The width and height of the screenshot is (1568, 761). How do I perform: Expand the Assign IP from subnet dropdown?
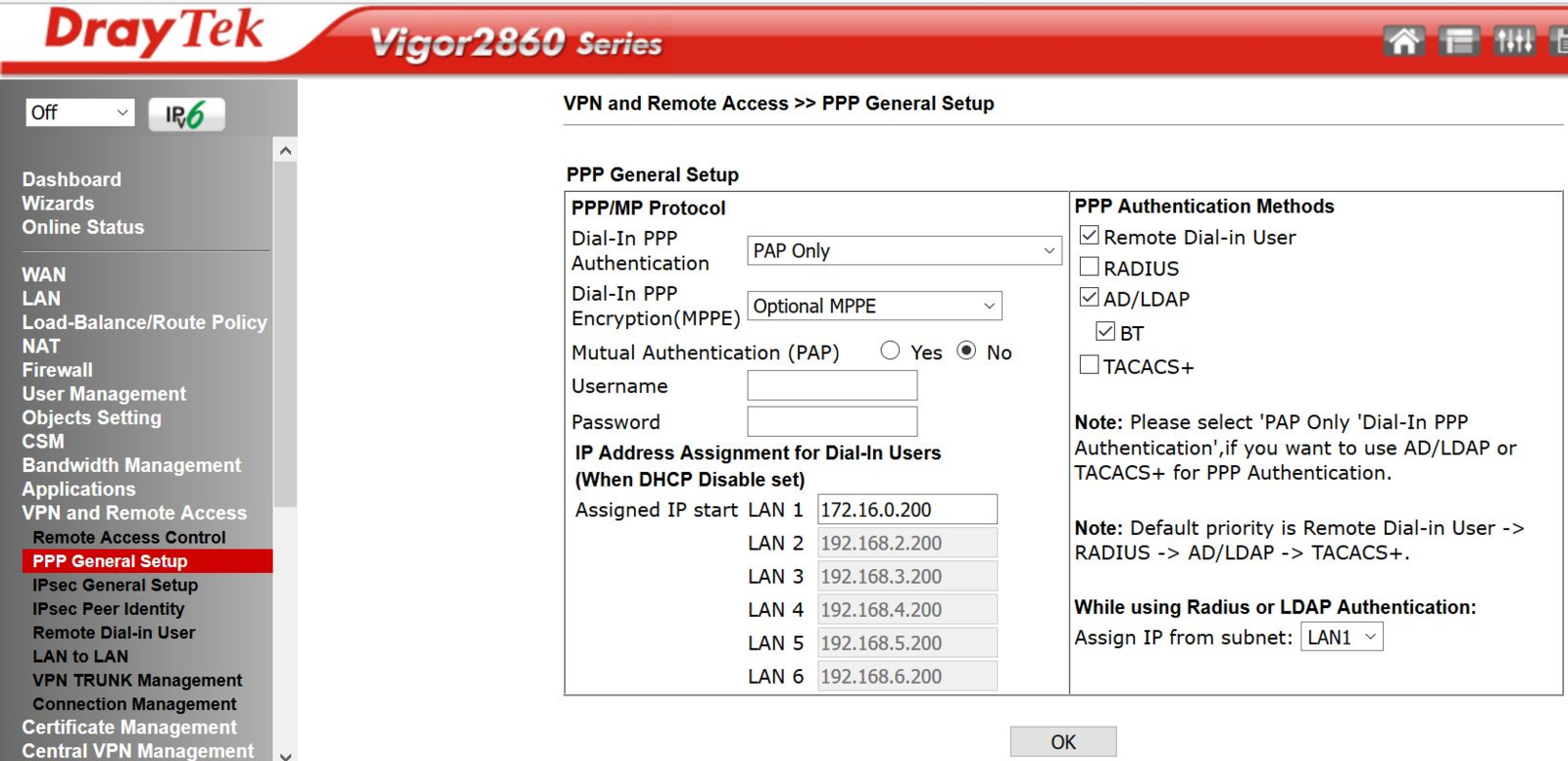point(1342,638)
